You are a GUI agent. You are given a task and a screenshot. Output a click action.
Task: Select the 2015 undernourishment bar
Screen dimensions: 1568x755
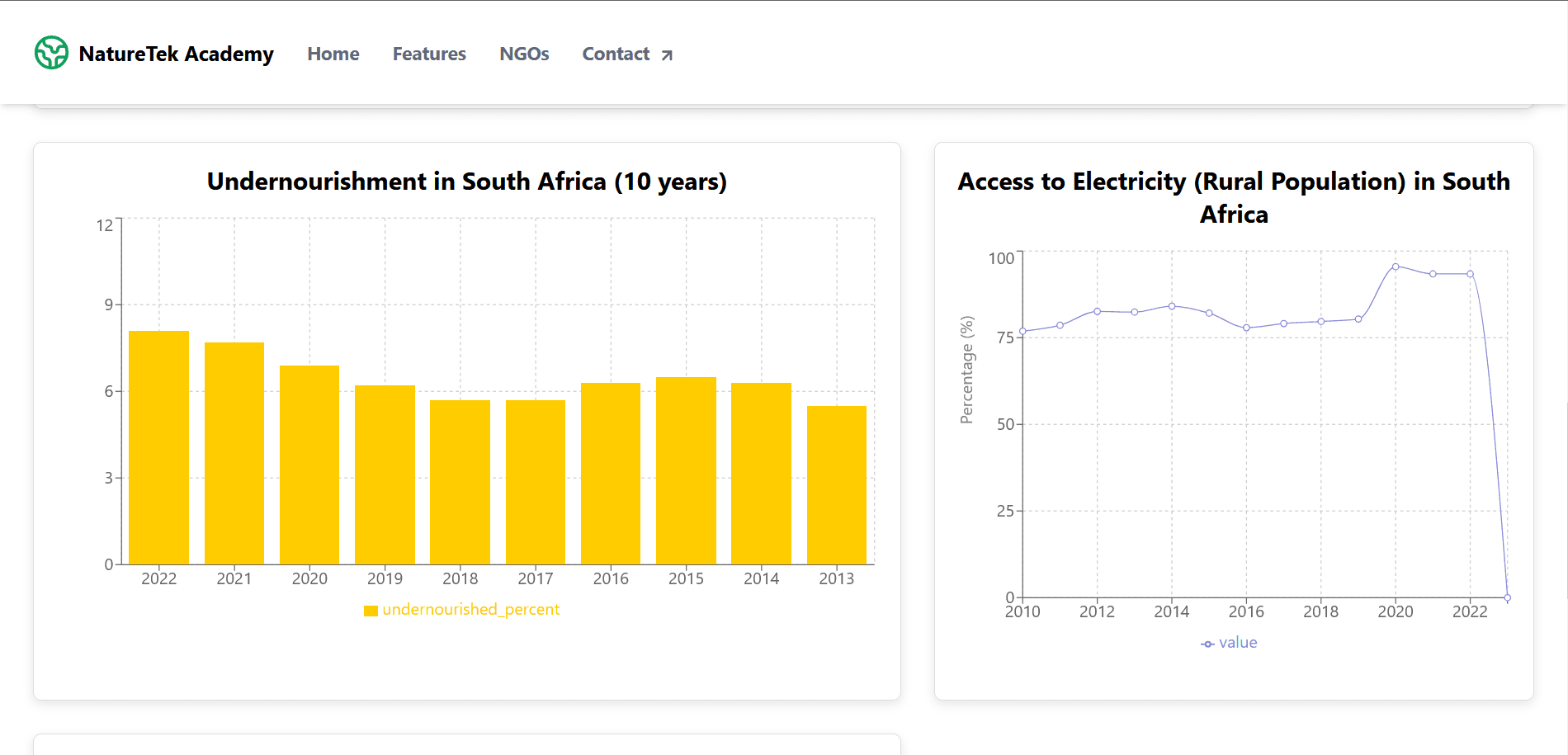pos(686,470)
